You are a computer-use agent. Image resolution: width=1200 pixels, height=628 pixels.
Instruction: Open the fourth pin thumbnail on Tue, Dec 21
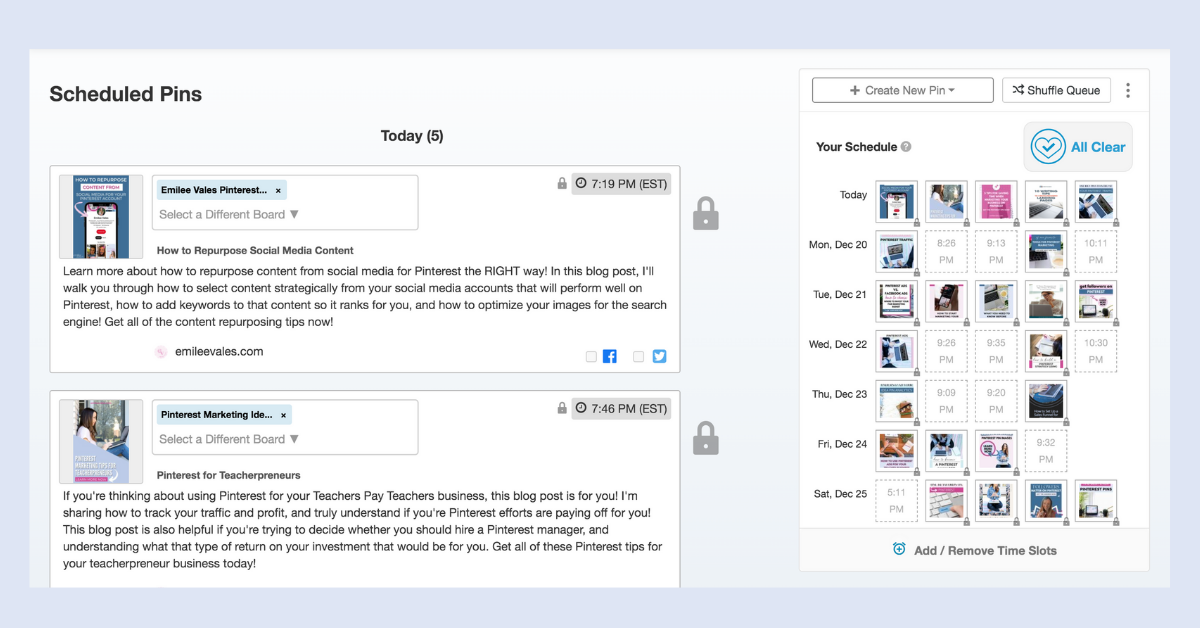coord(1046,301)
